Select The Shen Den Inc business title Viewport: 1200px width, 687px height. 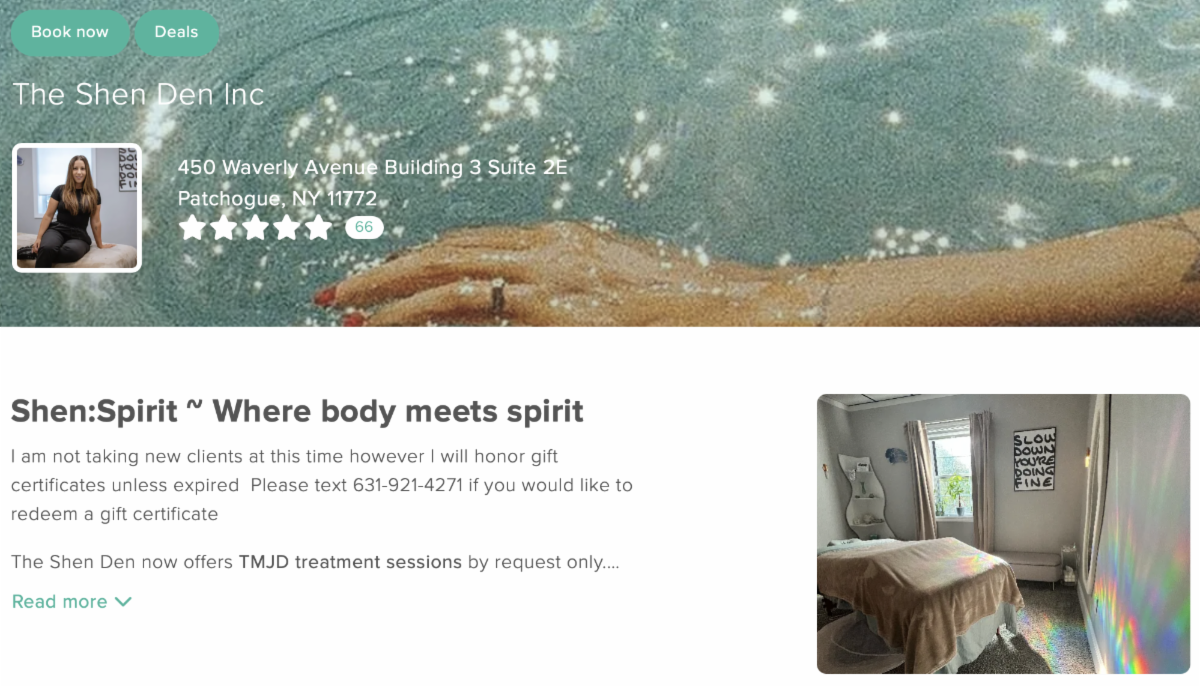point(138,95)
